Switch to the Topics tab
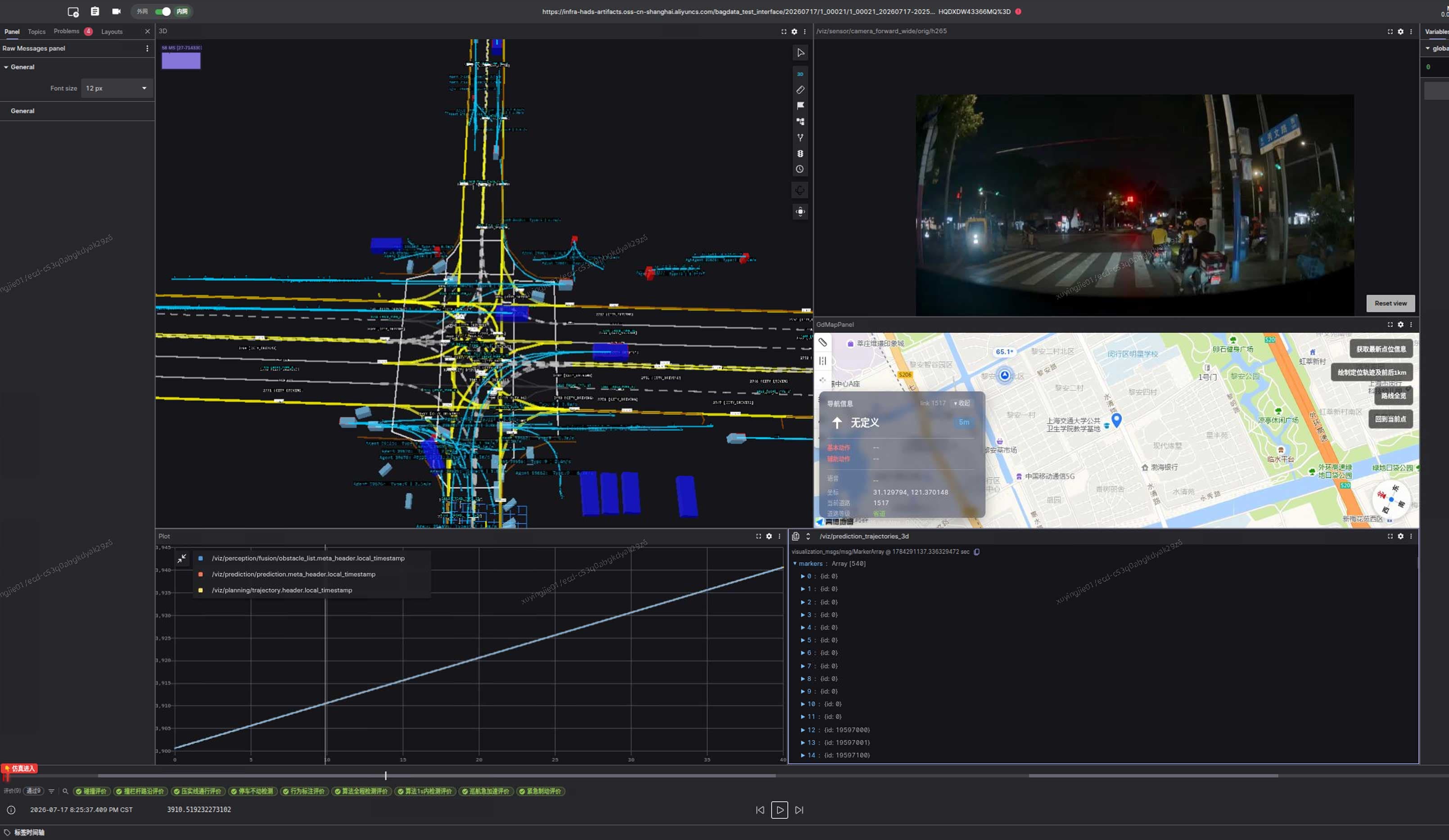This screenshot has height=840, width=1449. pos(36,31)
